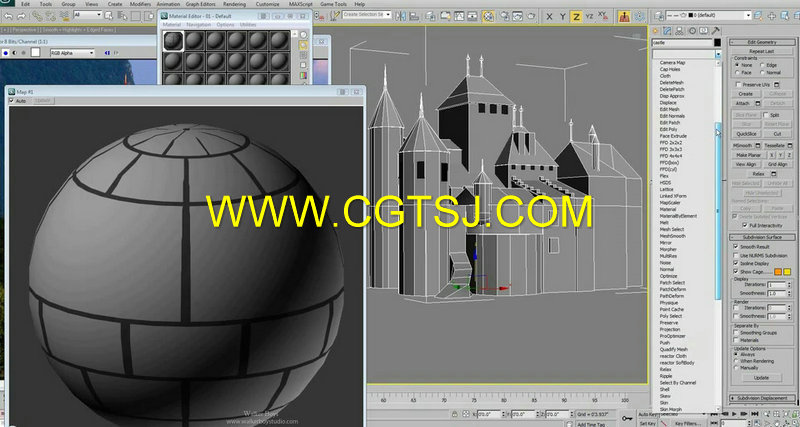The image size is (800, 427).
Task: Open the Rendering menu
Action: [234, 4]
